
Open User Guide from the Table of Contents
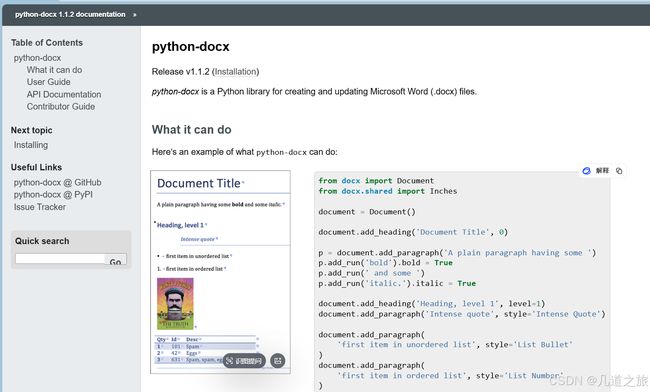point(49,82)
